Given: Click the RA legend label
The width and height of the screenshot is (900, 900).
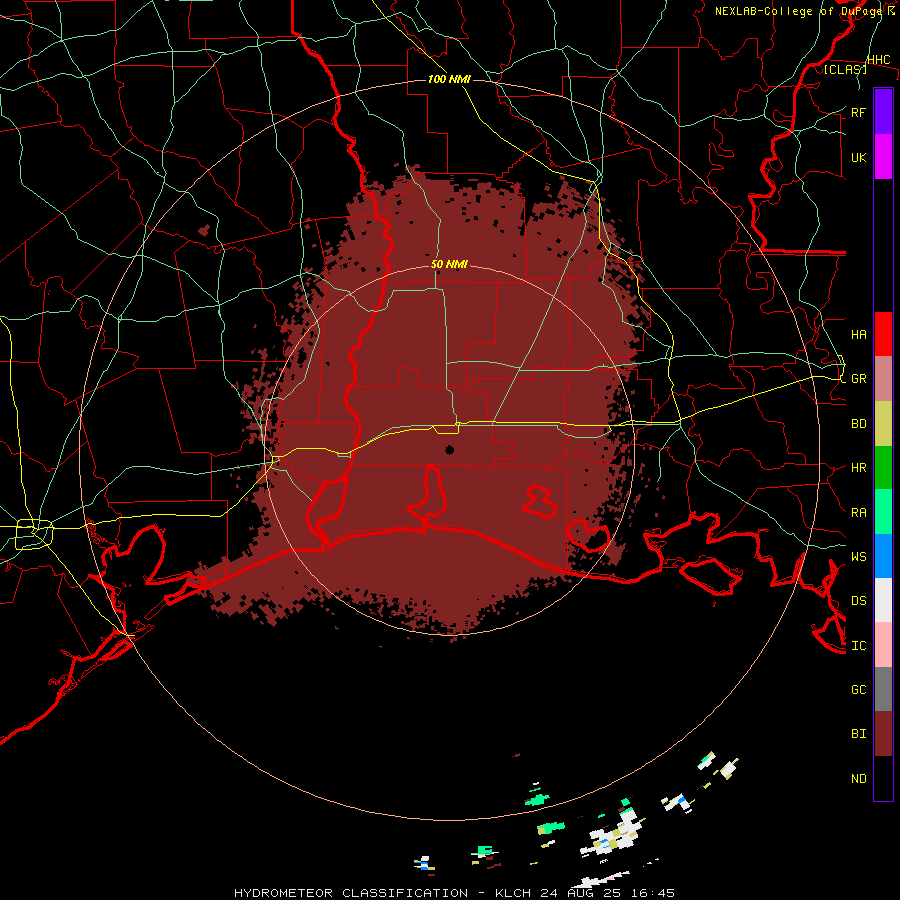Looking at the screenshot, I should pyautogui.click(x=858, y=512).
